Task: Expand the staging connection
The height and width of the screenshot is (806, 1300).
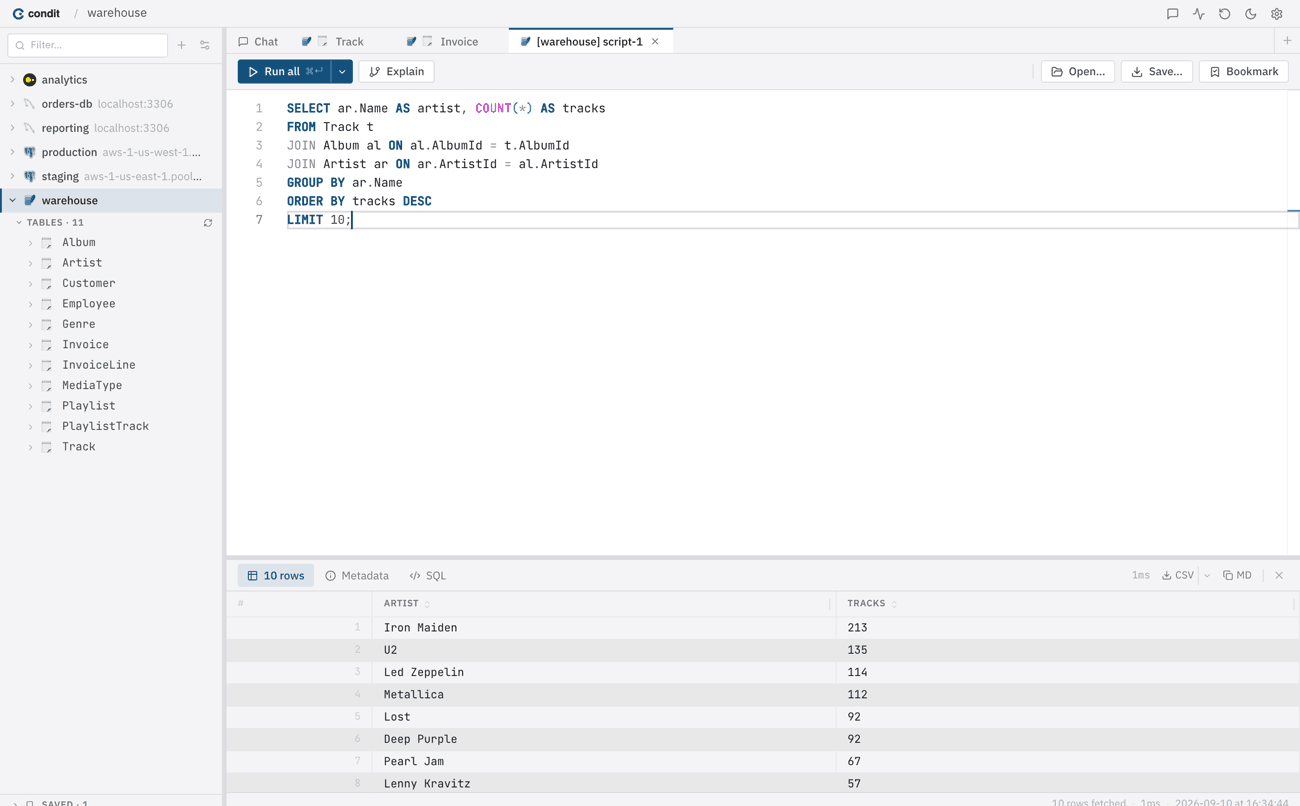Action: click(12, 176)
